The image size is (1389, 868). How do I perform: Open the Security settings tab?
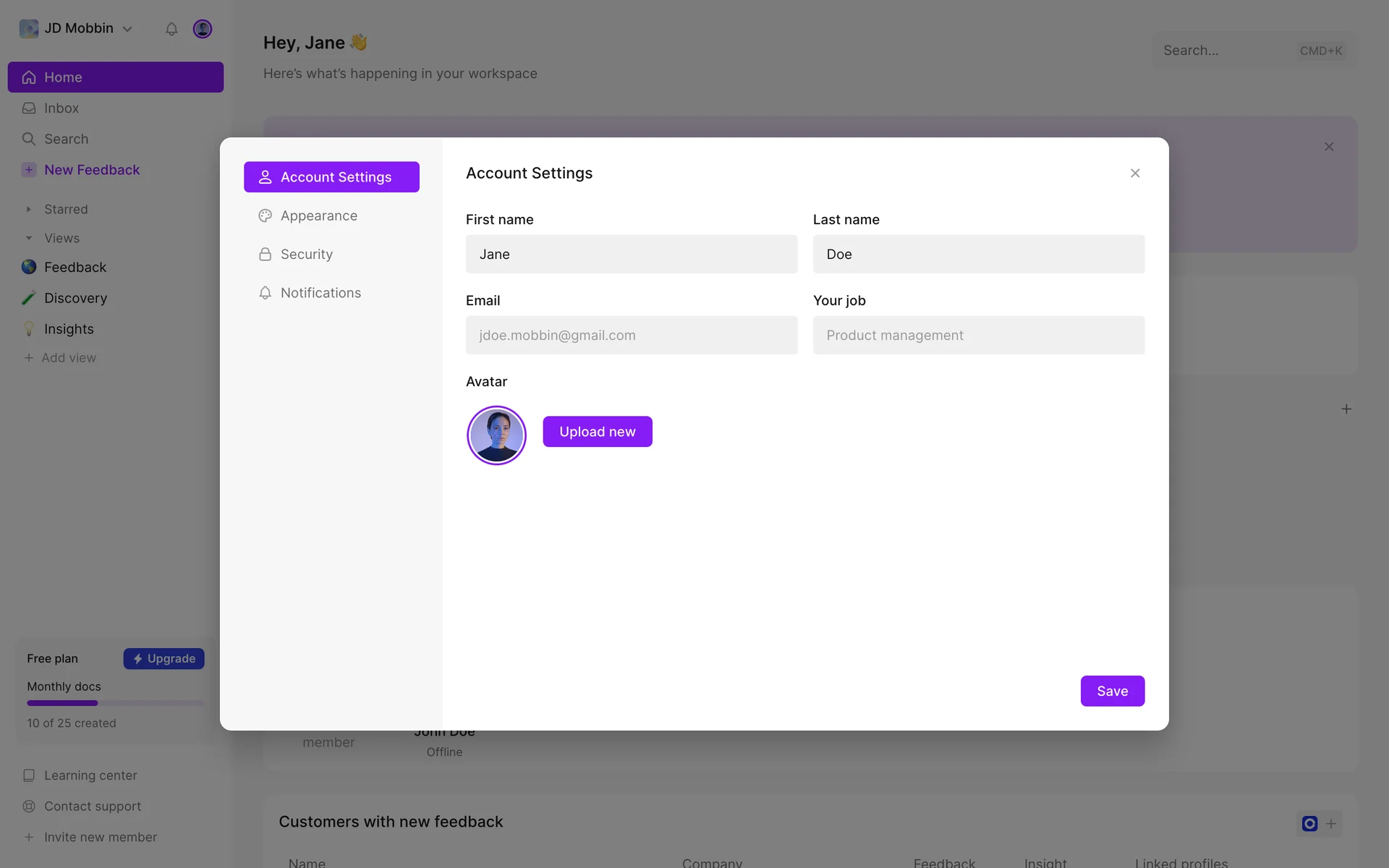click(307, 255)
